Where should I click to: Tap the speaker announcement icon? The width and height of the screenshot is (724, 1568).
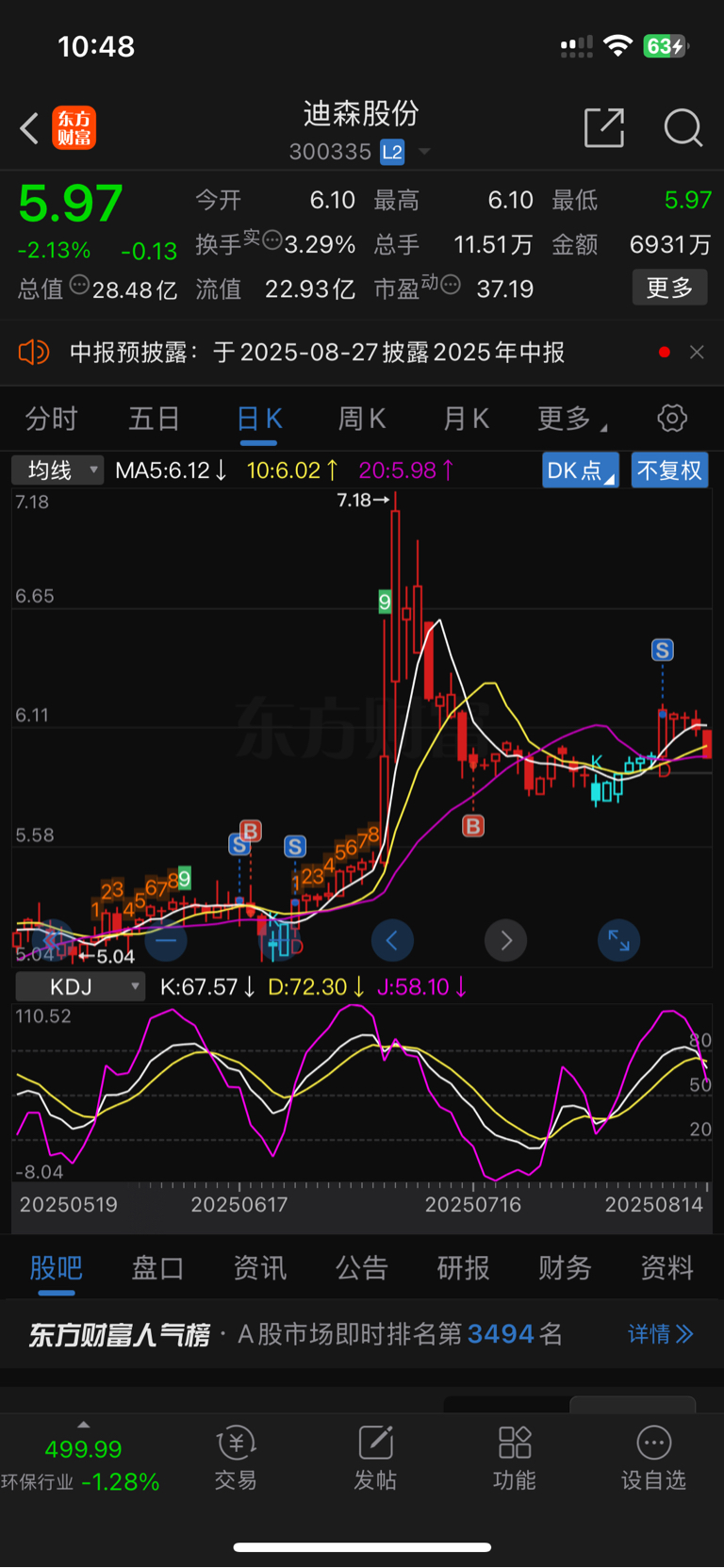33,353
